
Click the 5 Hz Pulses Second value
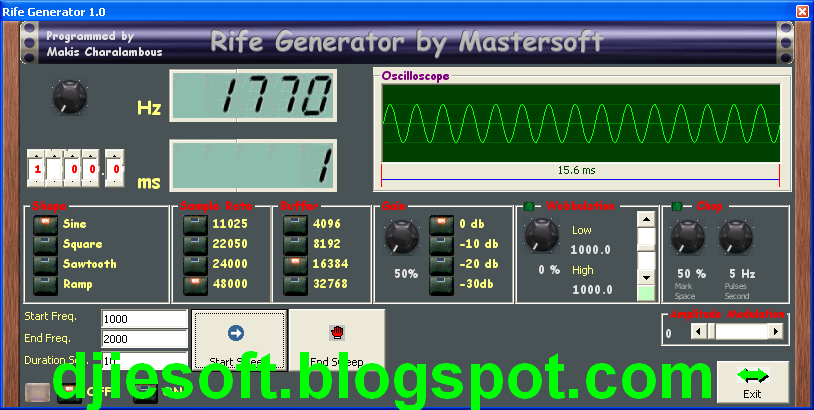742,274
